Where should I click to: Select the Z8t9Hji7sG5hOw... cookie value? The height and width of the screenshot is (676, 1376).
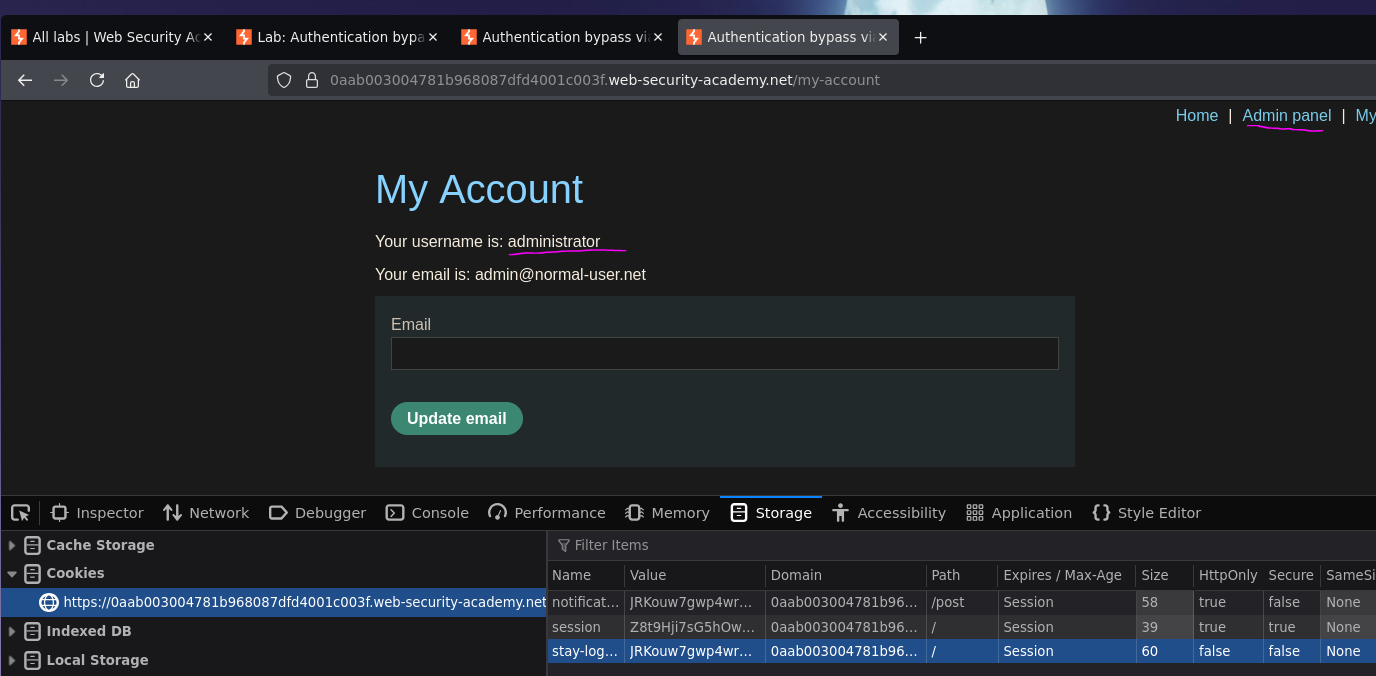pyautogui.click(x=695, y=627)
